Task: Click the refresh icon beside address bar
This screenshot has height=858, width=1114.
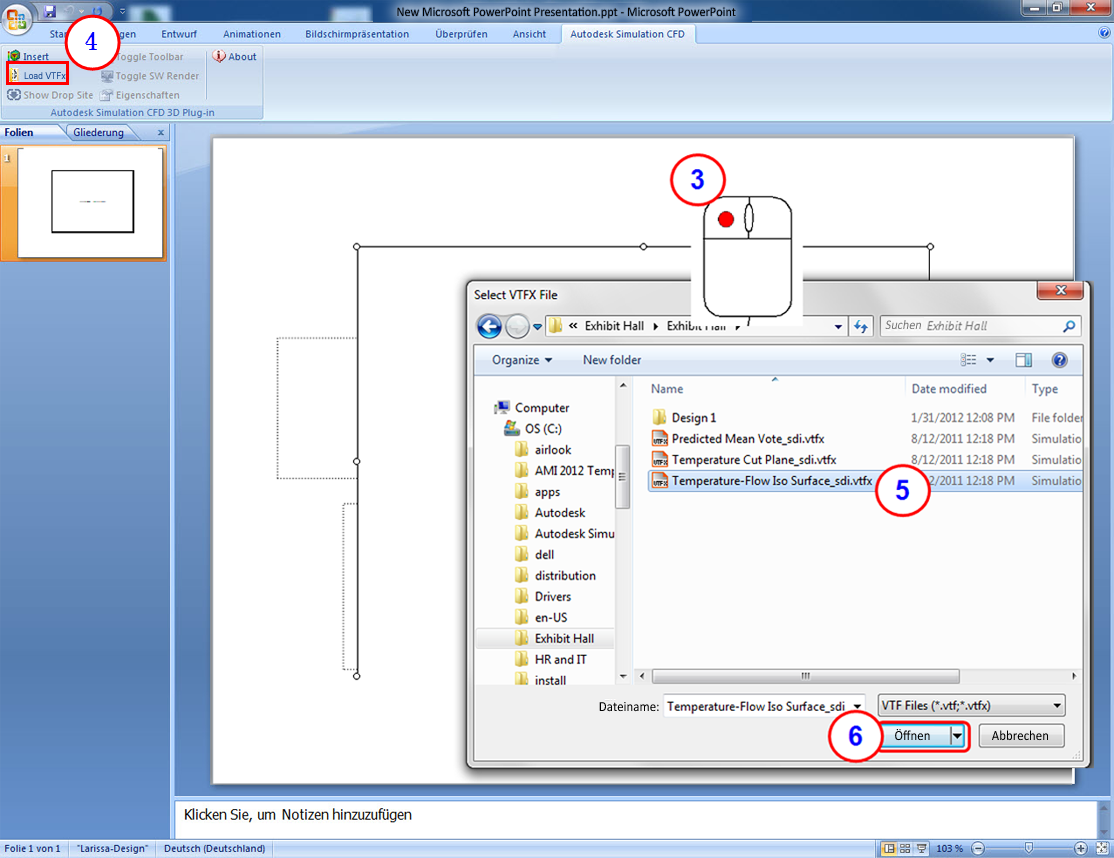Action: pyautogui.click(x=860, y=326)
